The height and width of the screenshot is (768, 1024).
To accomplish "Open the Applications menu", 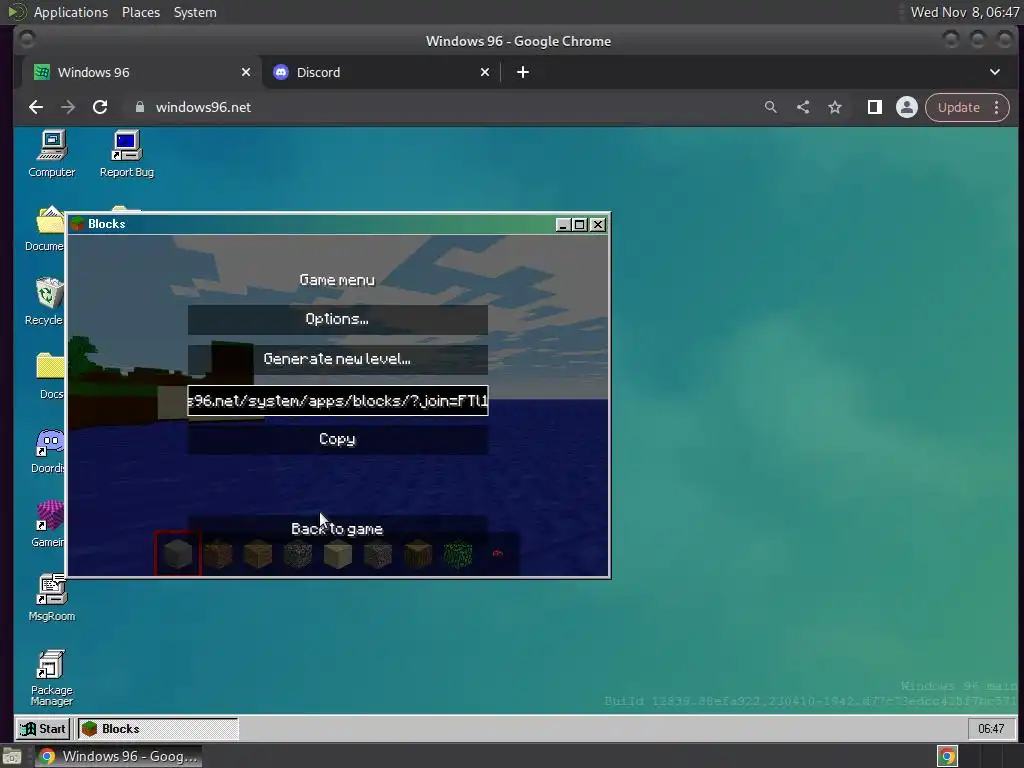I will pyautogui.click(x=71, y=12).
